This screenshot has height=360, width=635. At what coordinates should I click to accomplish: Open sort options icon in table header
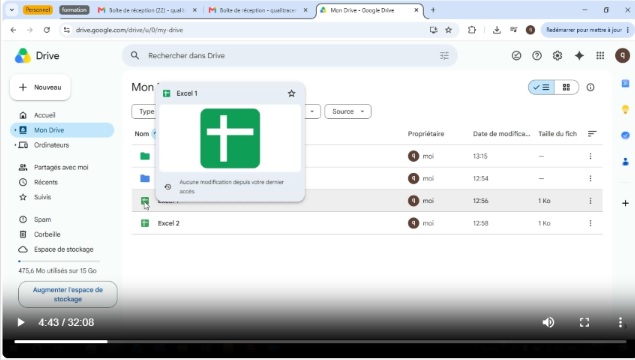(x=592, y=134)
